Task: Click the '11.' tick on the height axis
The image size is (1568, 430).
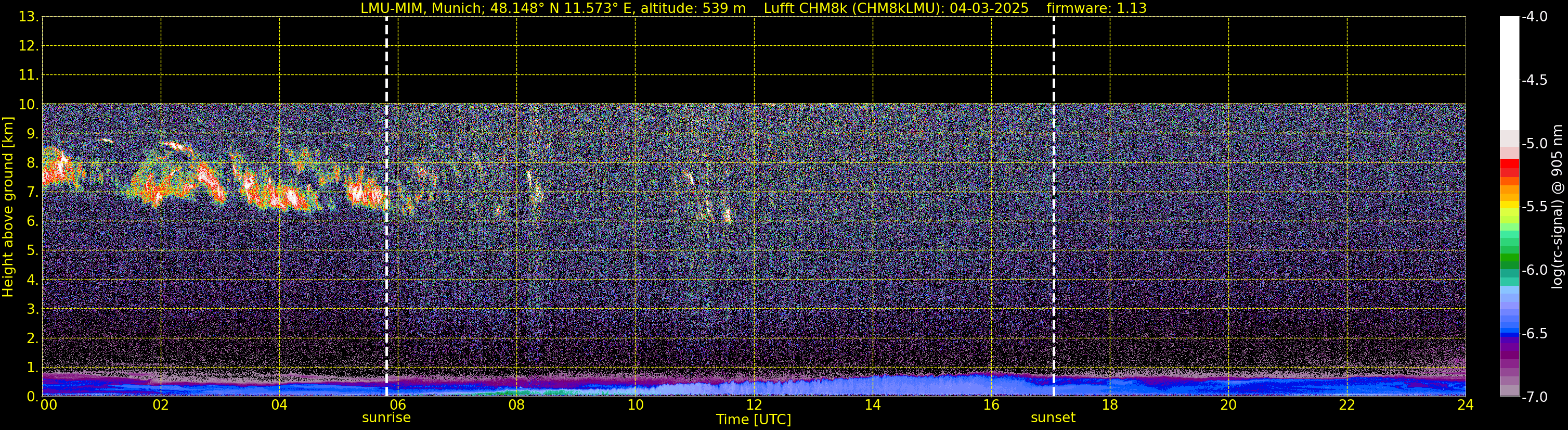Action: (x=29, y=75)
